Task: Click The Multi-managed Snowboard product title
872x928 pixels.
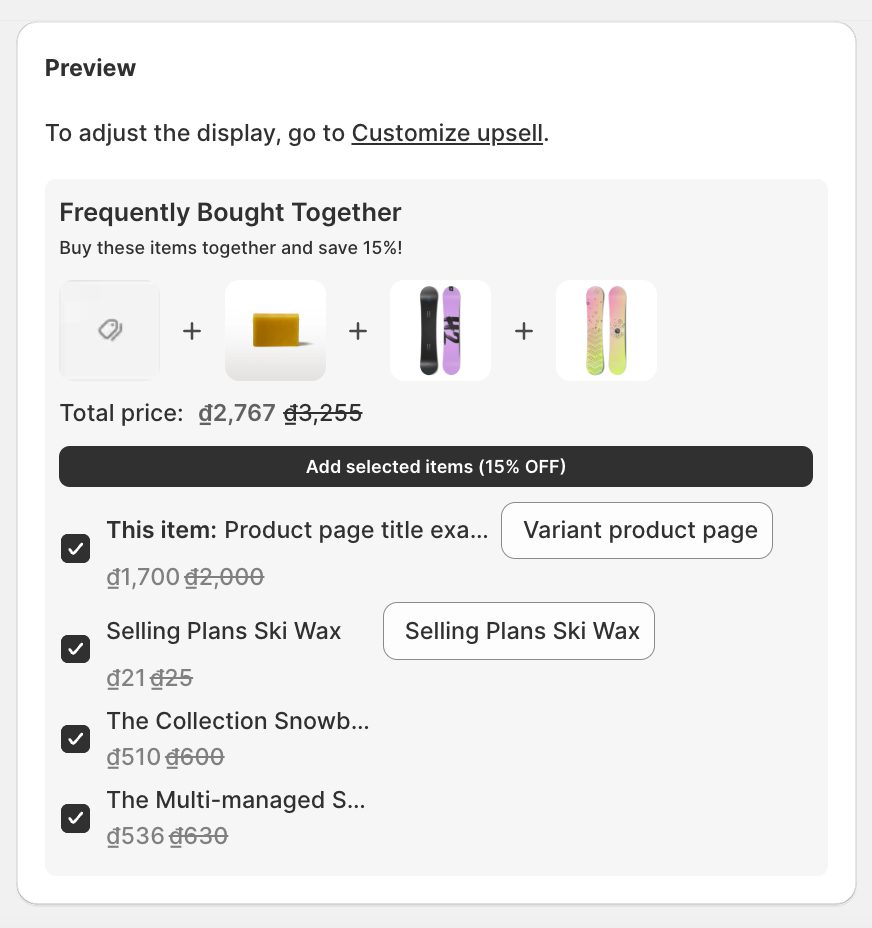Action: [x=236, y=800]
